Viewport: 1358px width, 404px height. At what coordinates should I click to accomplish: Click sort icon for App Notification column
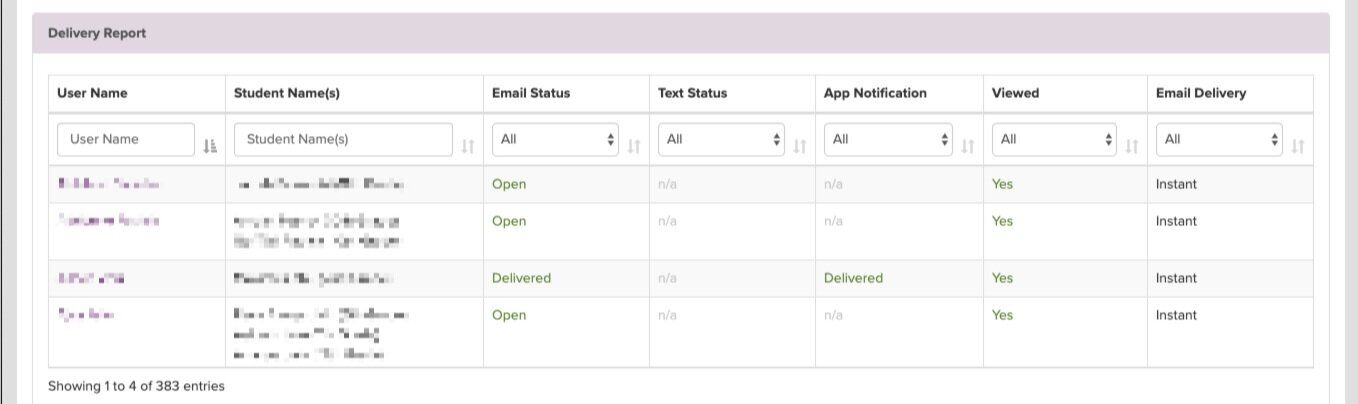pos(967,146)
